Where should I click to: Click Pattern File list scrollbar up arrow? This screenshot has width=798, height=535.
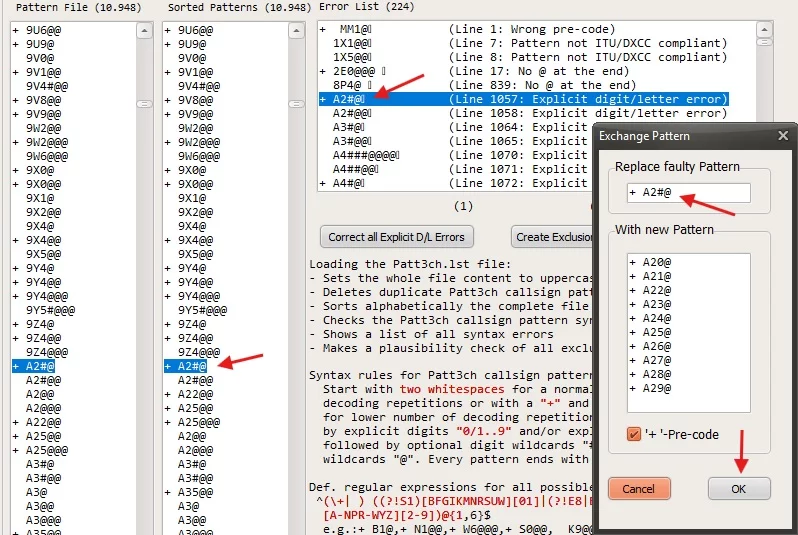[144, 30]
